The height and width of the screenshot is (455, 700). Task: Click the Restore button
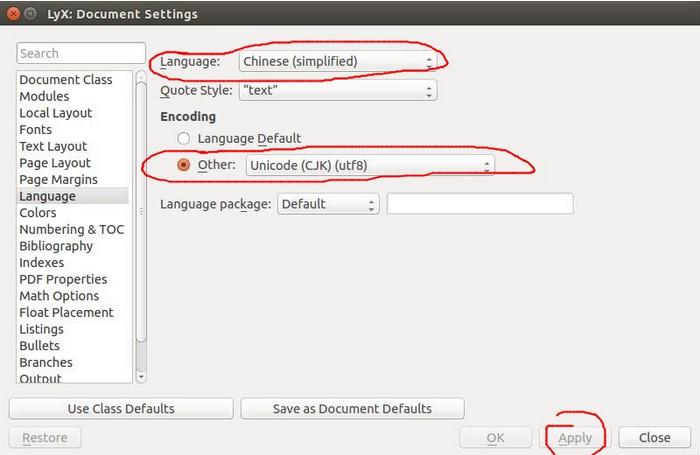45,438
